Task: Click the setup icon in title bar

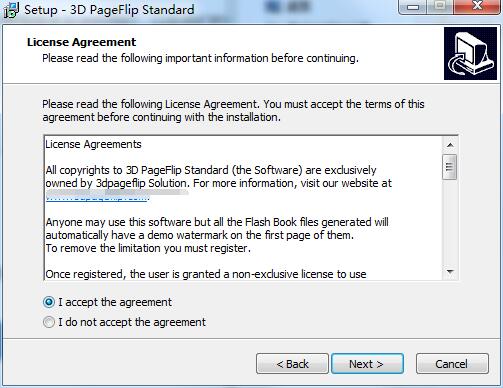Action: [11, 9]
